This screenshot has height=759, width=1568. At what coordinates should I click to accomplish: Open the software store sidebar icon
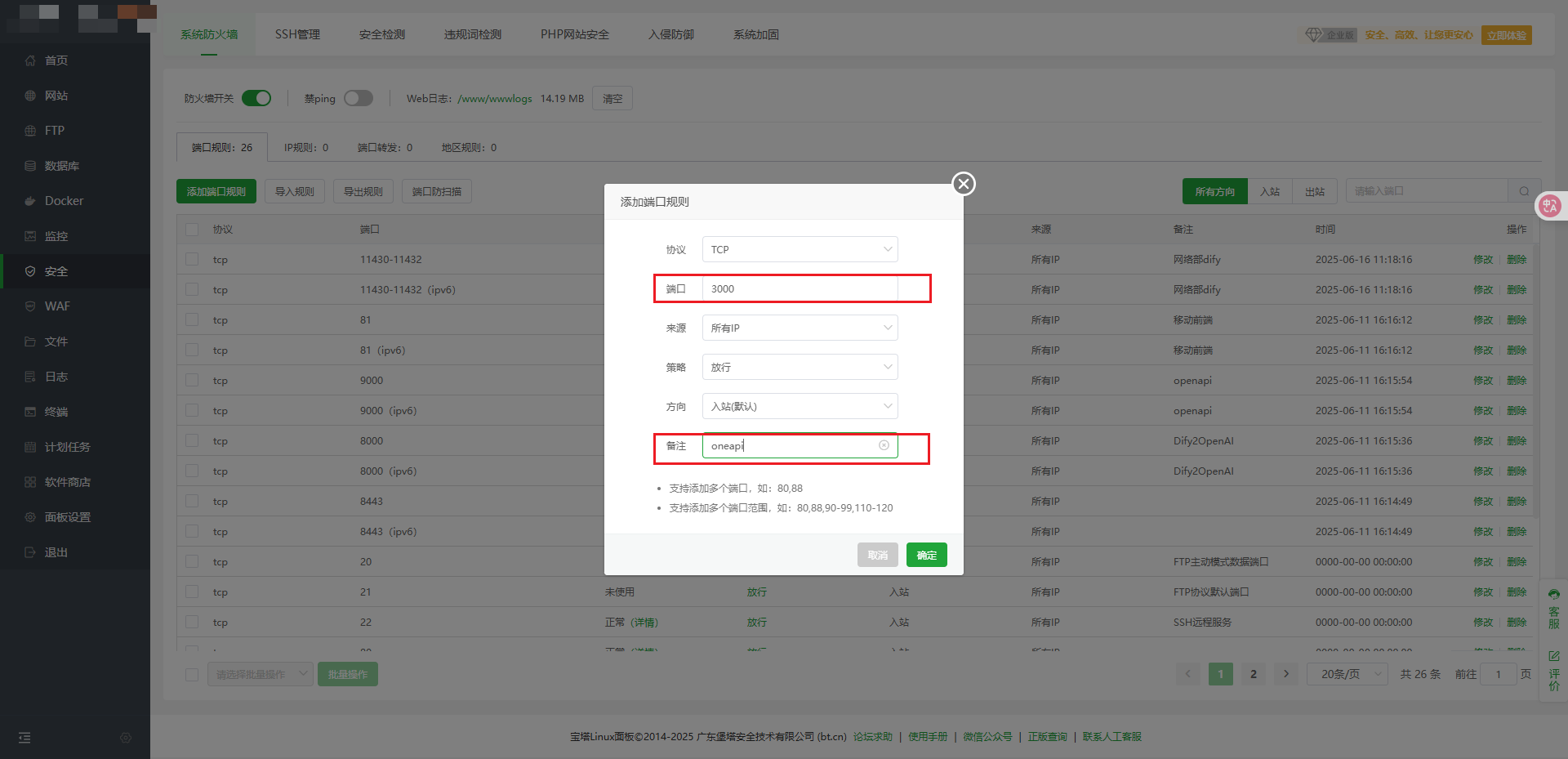point(30,482)
